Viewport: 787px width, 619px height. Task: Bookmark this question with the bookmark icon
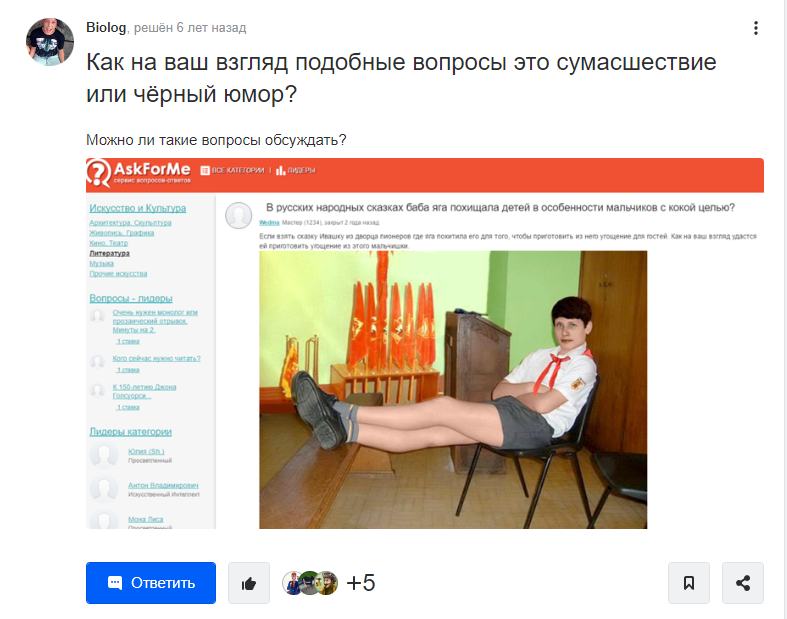[x=689, y=583]
